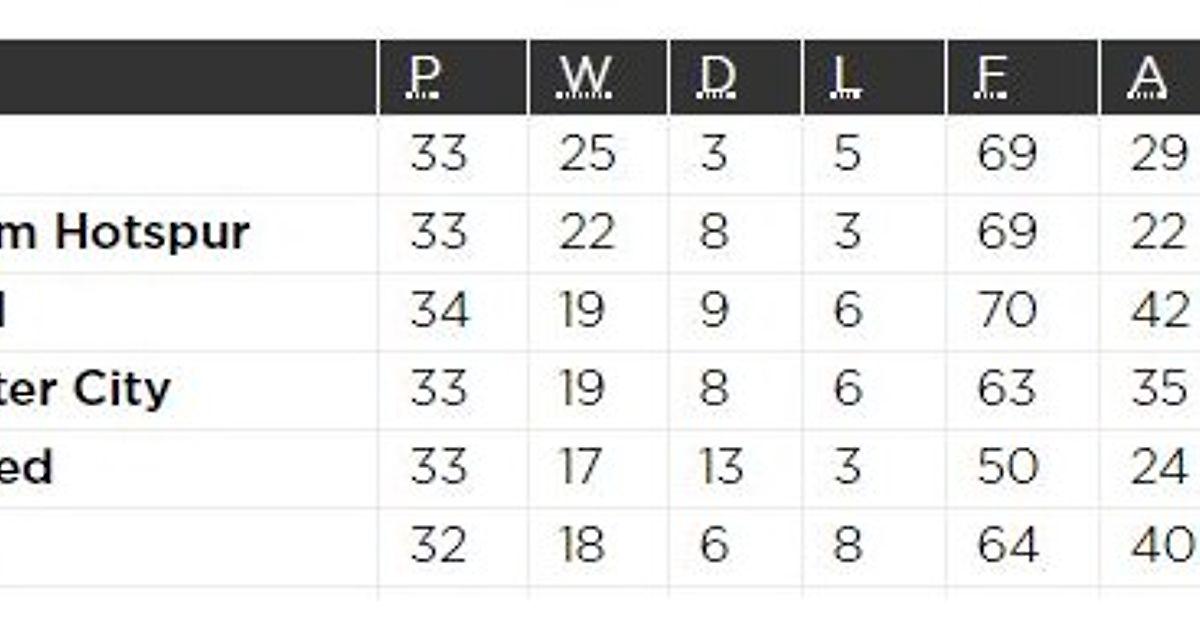Select the last row's 18 wins cell

click(583, 546)
